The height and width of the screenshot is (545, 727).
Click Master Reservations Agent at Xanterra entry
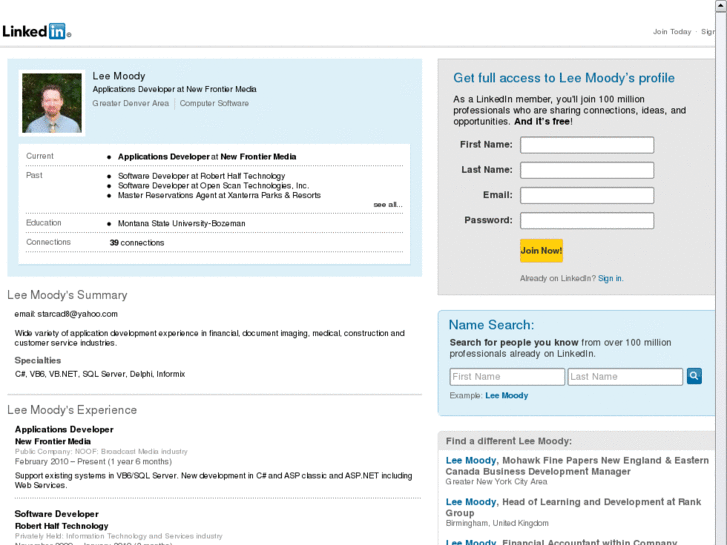pyautogui.click(x=219, y=195)
